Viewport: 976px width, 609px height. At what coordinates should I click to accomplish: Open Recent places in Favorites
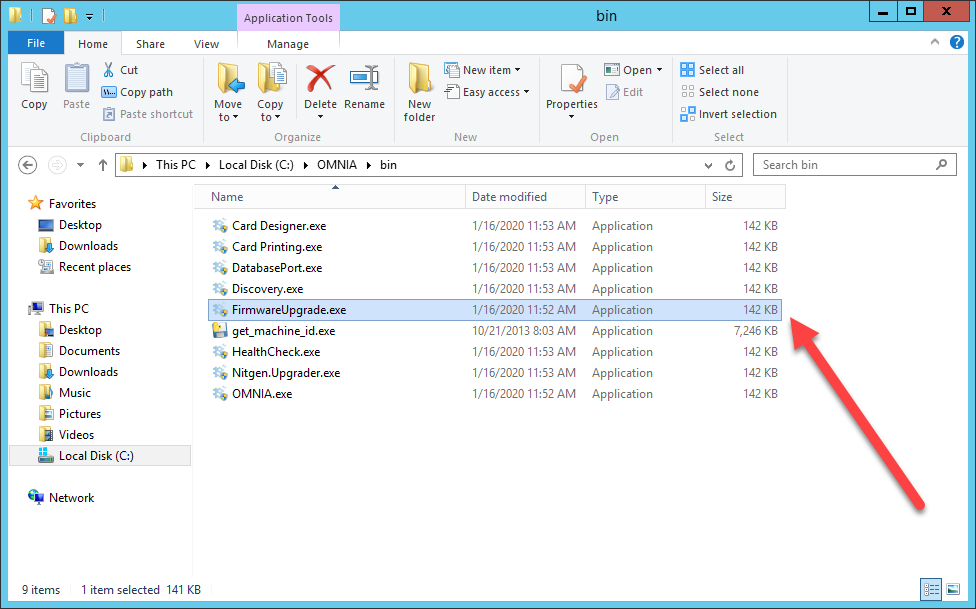[x=95, y=267]
